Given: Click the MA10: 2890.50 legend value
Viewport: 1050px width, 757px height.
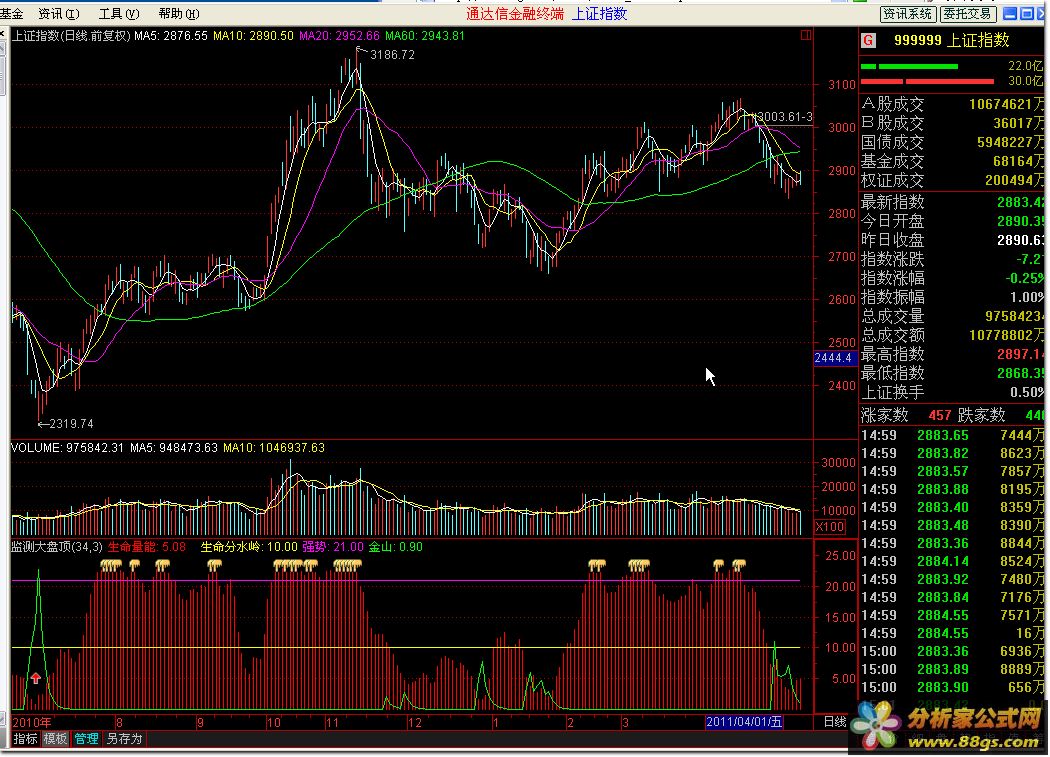Looking at the screenshot, I should (253, 36).
